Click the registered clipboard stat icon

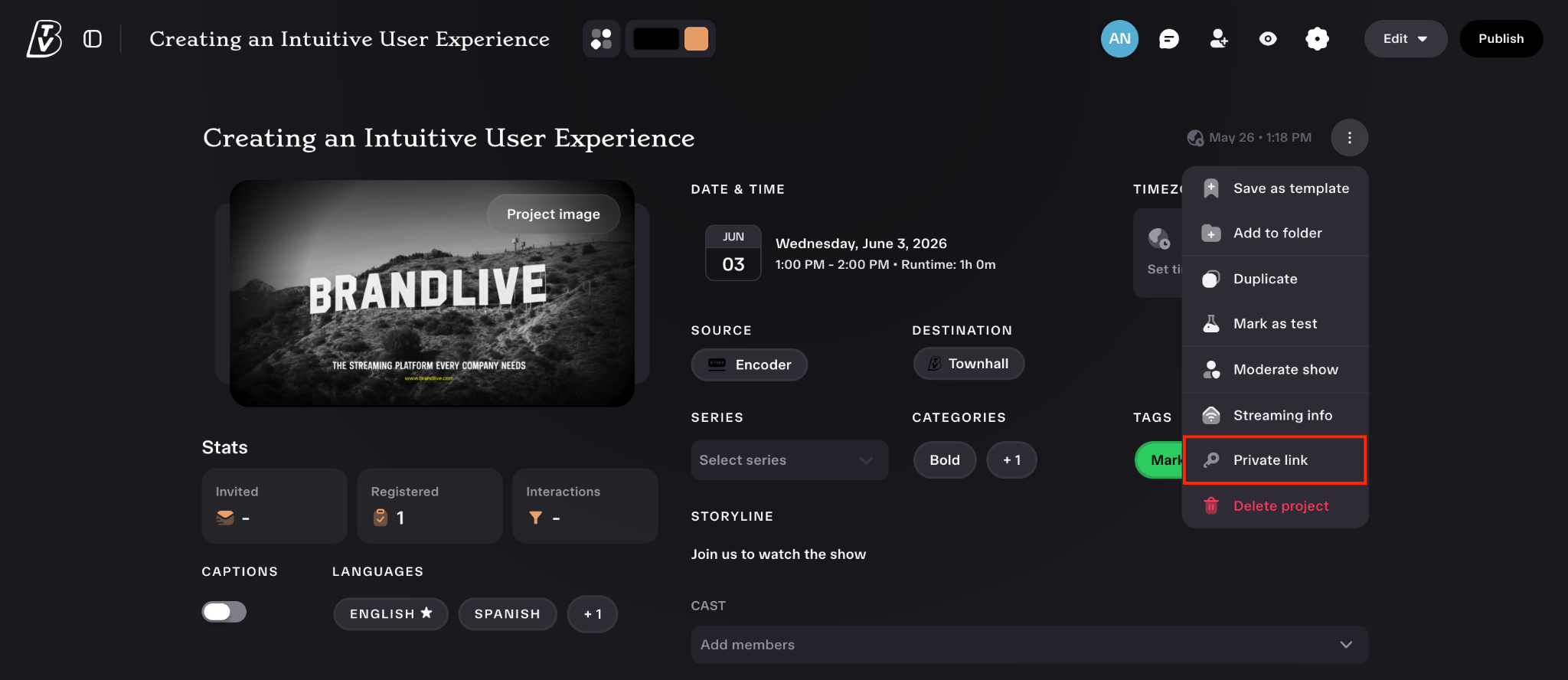point(381,518)
